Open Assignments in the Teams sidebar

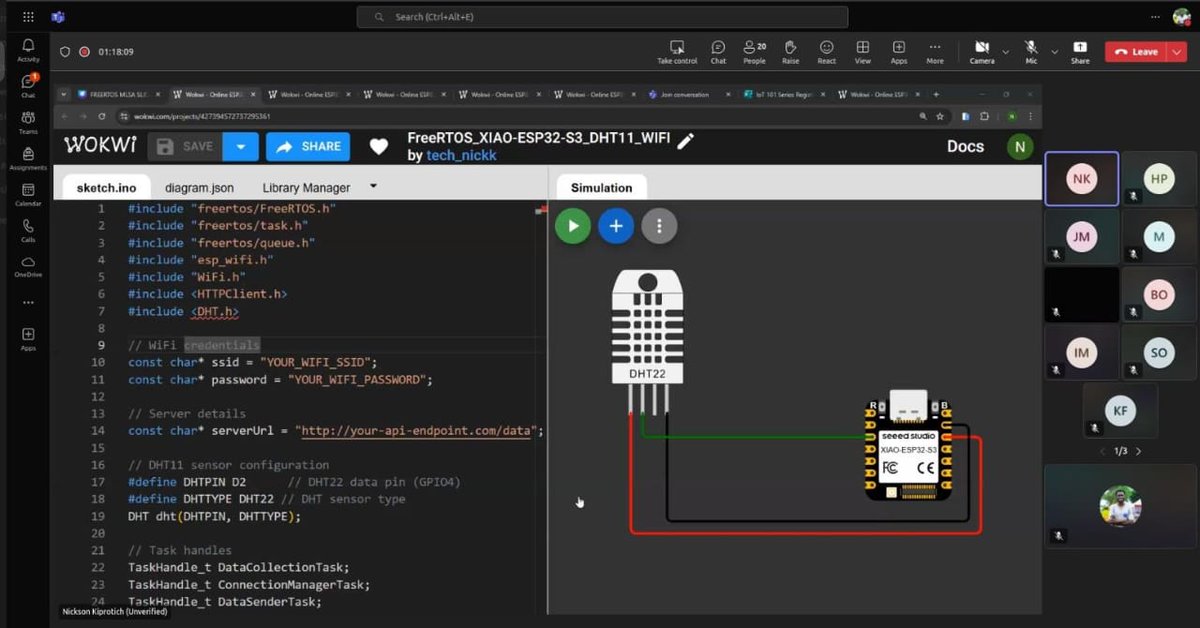tap(28, 158)
